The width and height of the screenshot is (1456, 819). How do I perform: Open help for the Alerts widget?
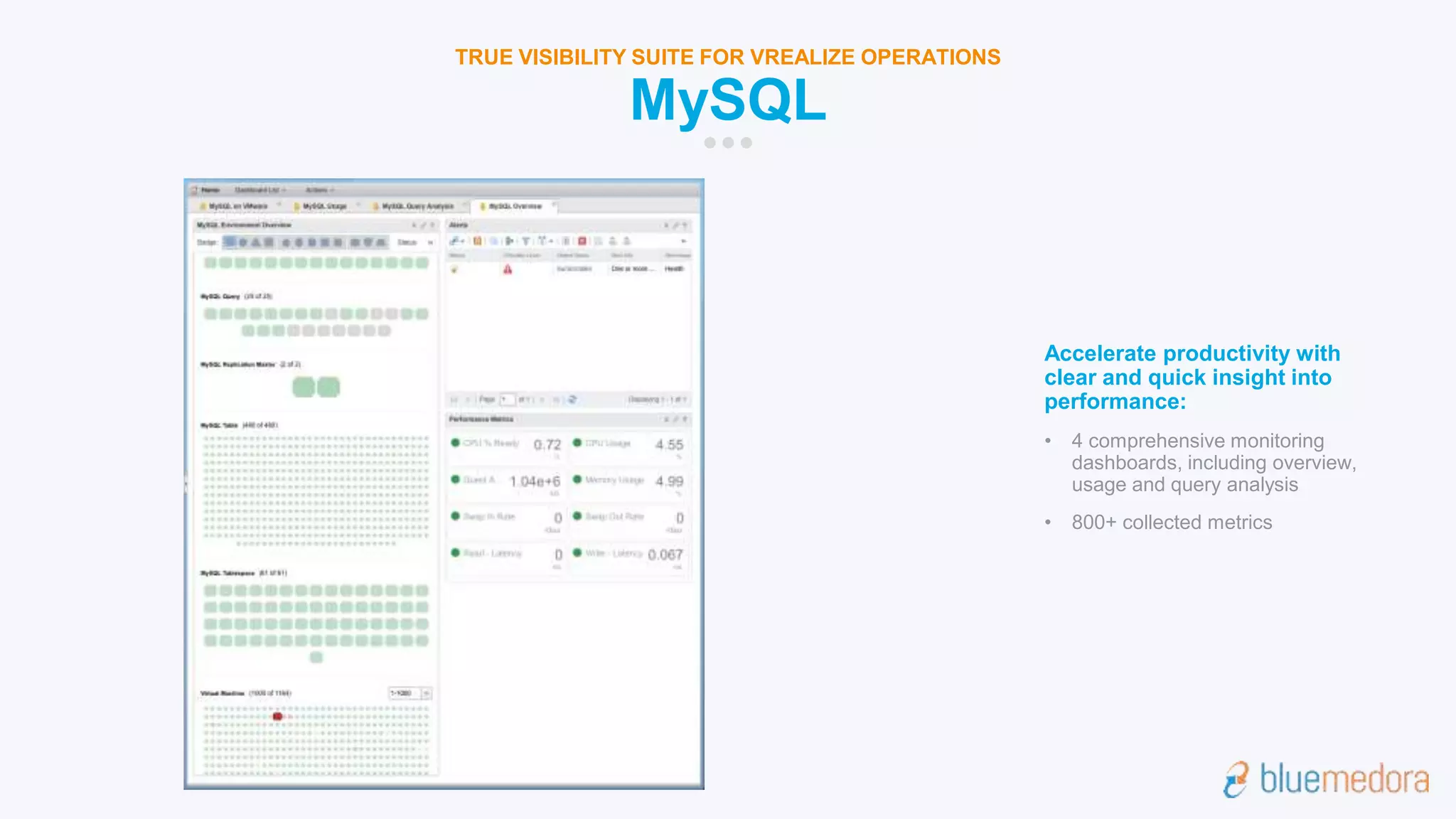(685, 225)
